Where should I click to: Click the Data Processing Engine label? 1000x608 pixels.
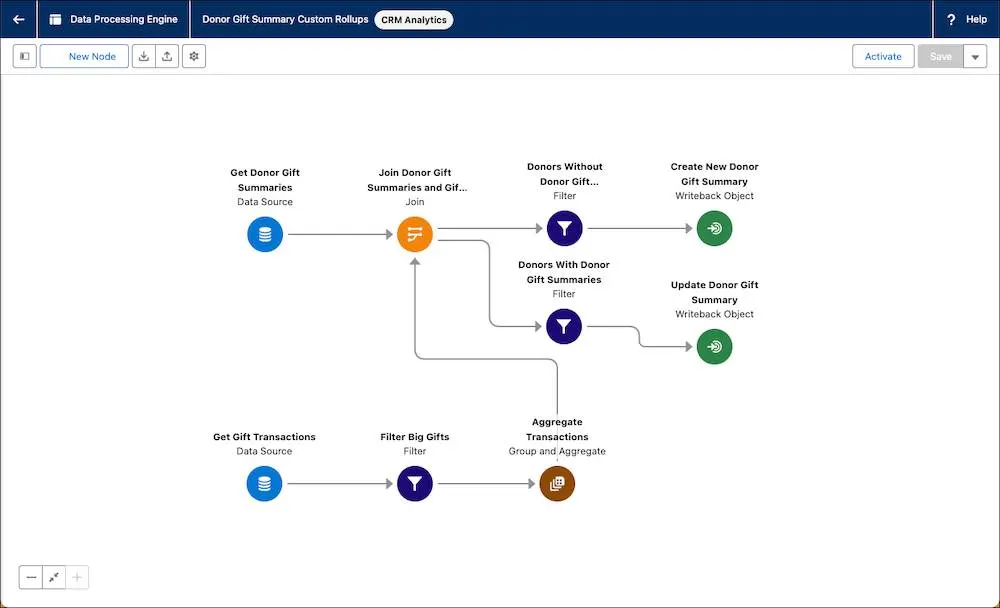(124, 19)
